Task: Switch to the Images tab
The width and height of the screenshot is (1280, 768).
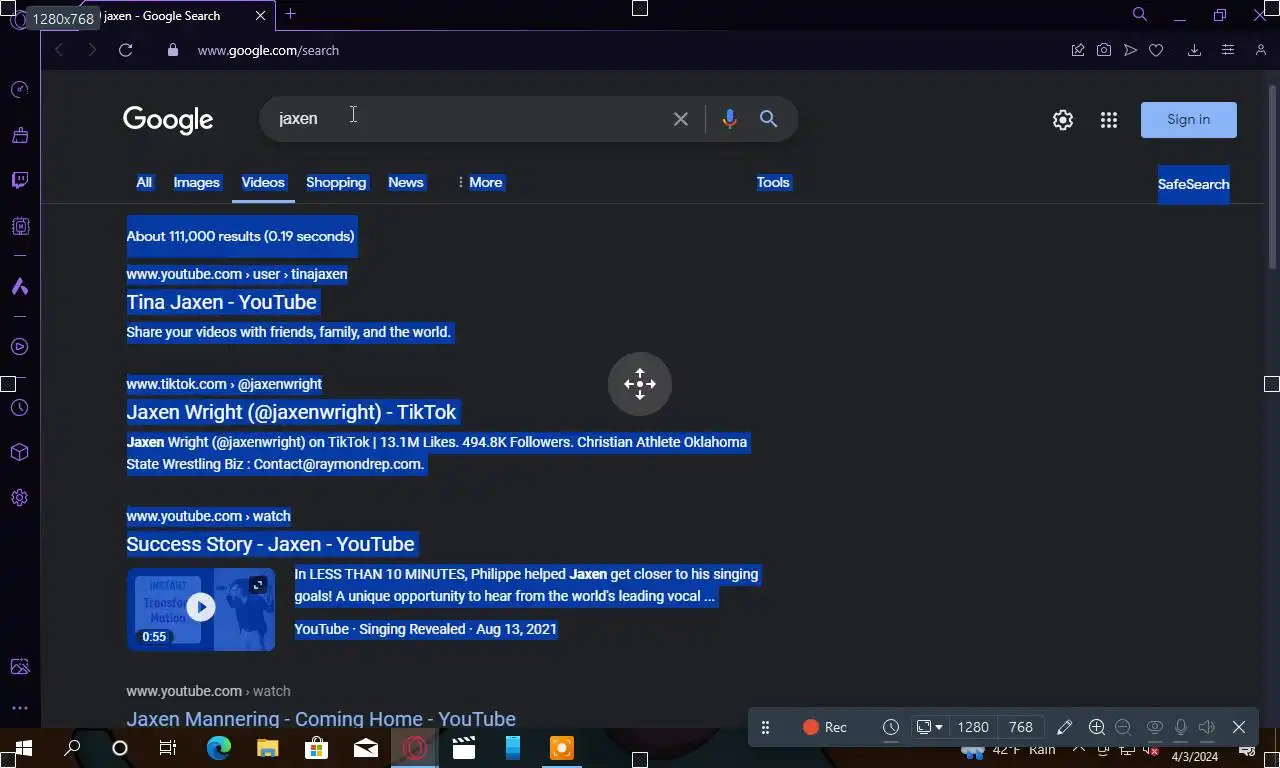Action: (196, 182)
